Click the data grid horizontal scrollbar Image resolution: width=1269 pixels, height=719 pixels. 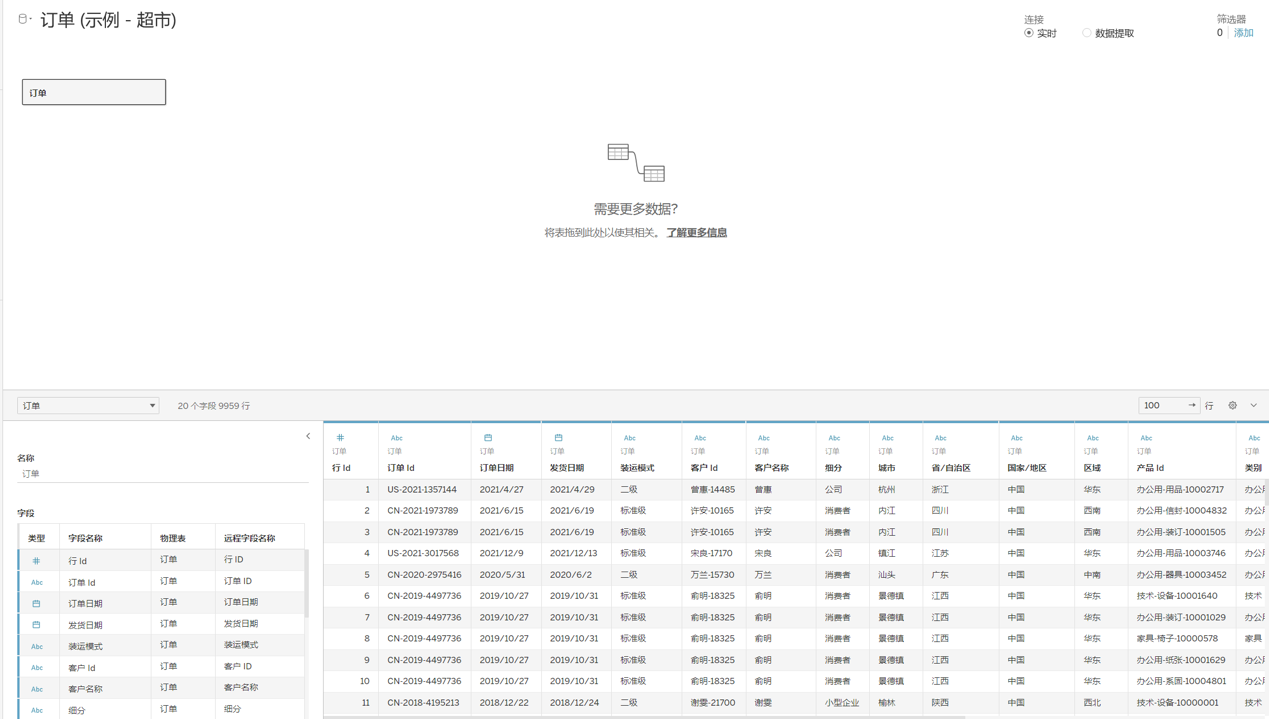click(645, 717)
